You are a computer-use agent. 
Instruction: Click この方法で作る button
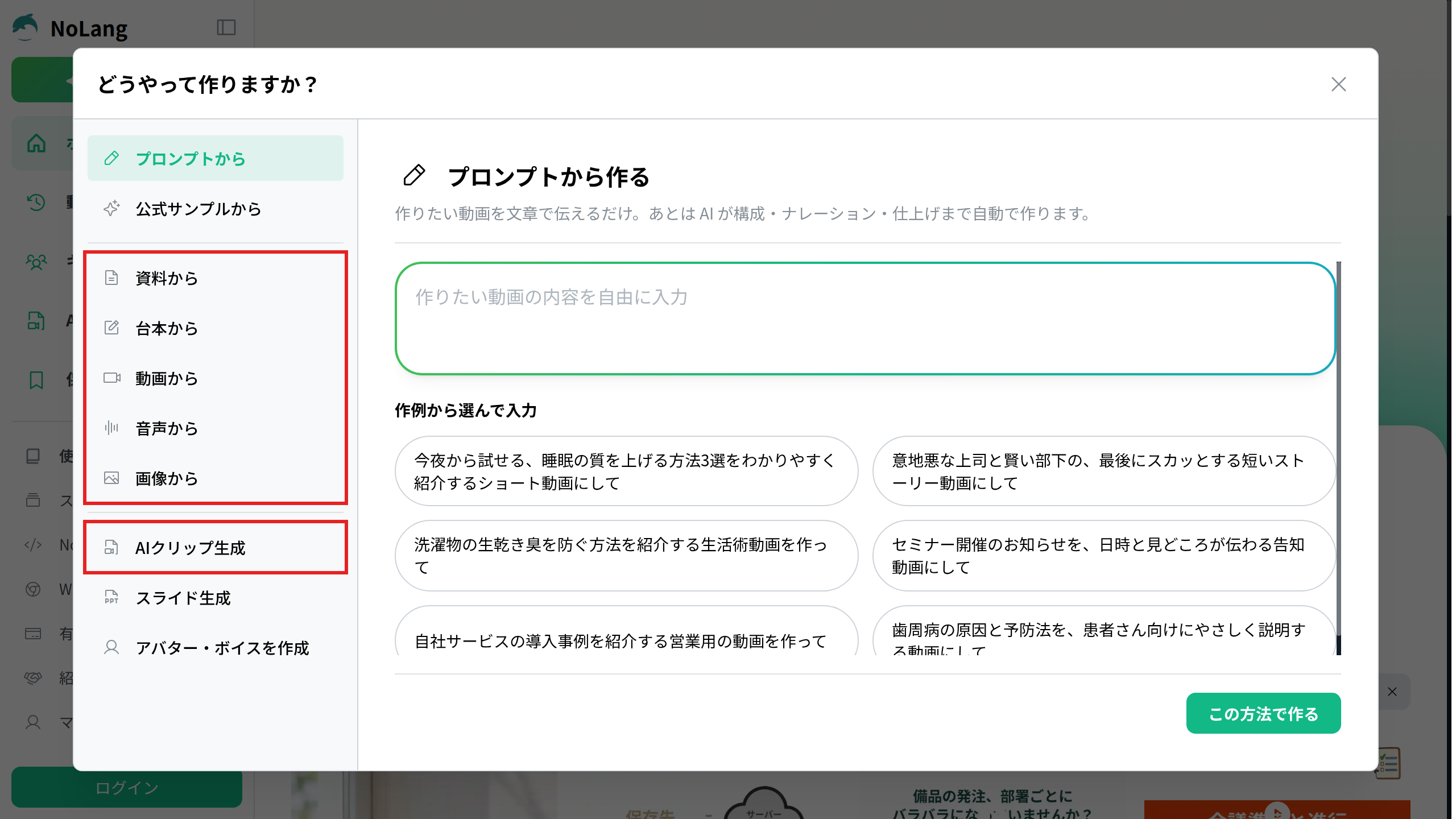1263,713
